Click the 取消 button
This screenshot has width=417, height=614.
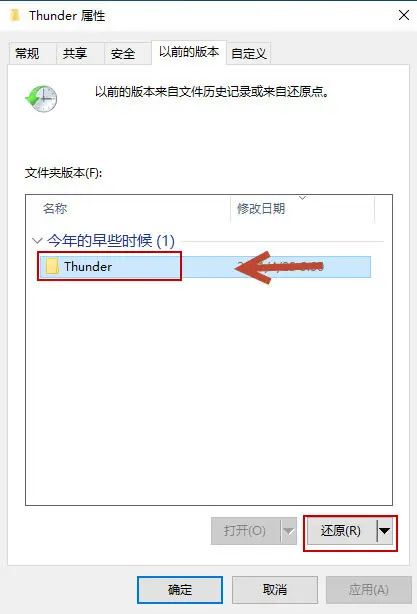tap(275, 590)
